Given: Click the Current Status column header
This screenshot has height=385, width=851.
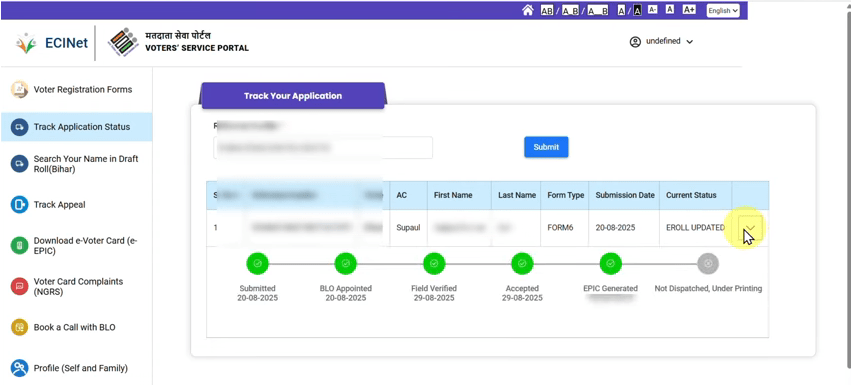Looking at the screenshot, I should pyautogui.click(x=696, y=195).
